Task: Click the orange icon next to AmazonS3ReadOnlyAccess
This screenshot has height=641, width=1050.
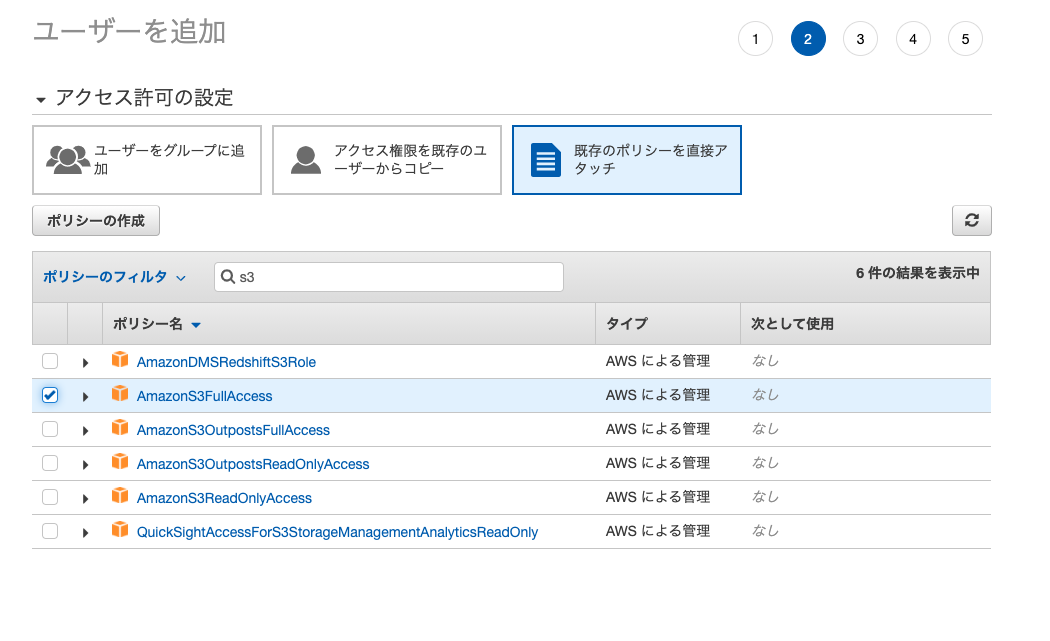Action: coord(121,497)
